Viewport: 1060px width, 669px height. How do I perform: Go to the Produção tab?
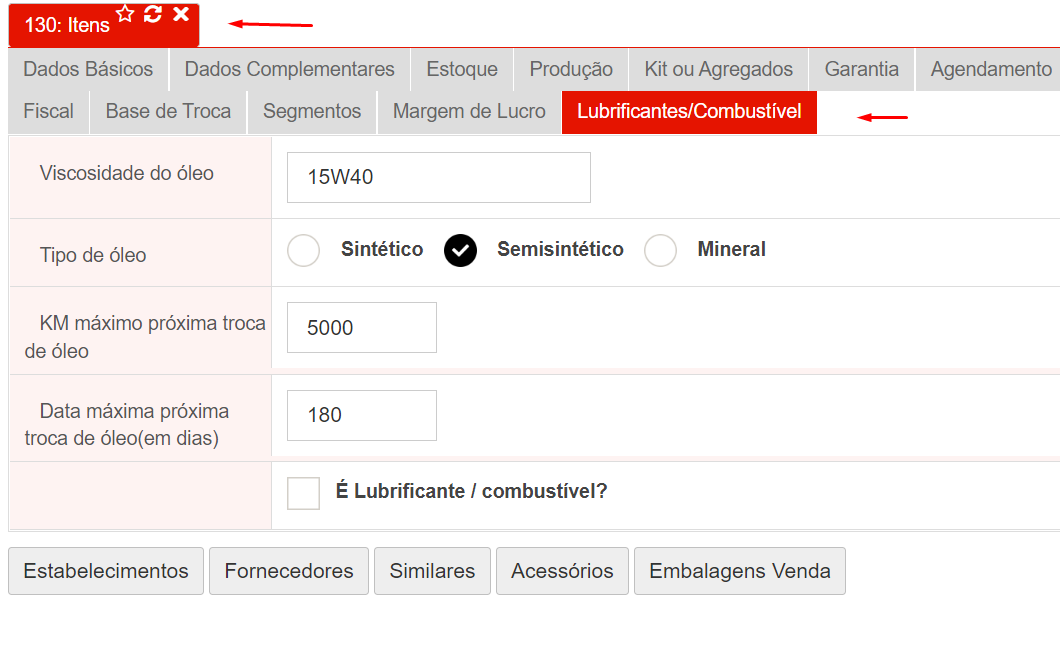(x=571, y=69)
